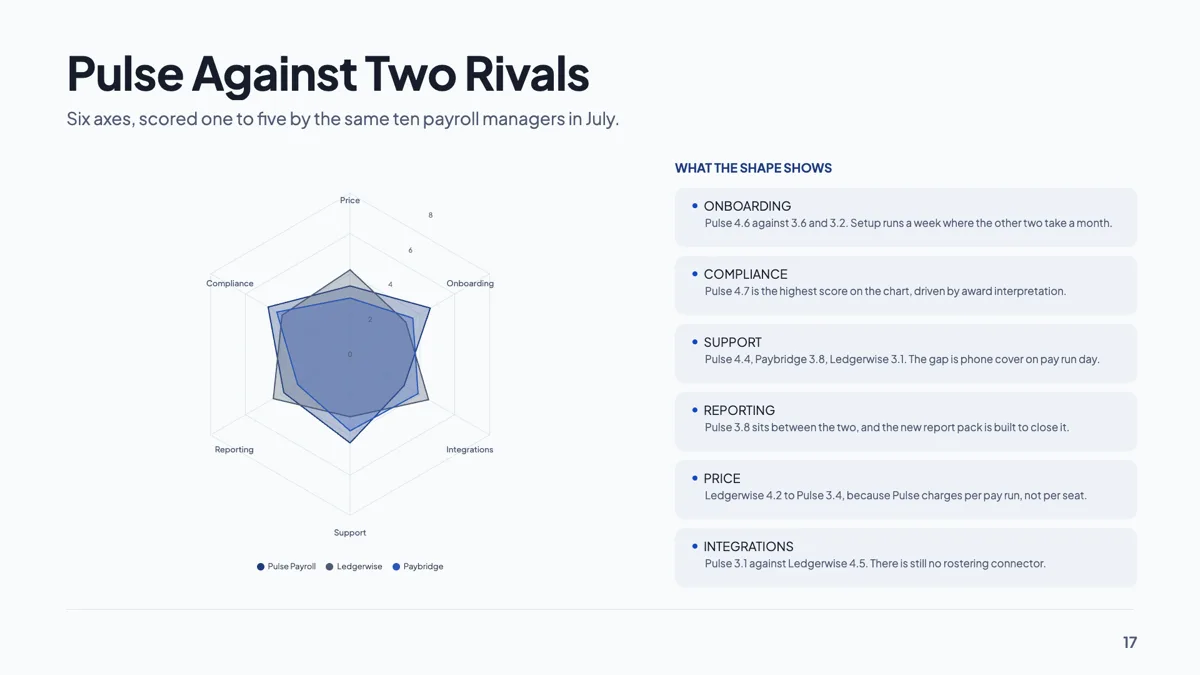Click the Support axis label on radar
1200x675 pixels.
[350, 533]
